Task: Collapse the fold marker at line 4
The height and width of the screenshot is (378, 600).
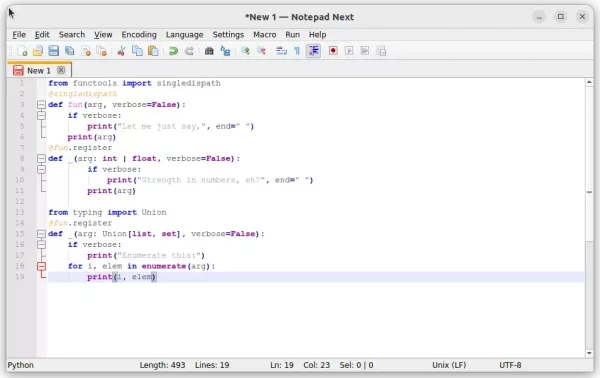Action: tap(41, 115)
